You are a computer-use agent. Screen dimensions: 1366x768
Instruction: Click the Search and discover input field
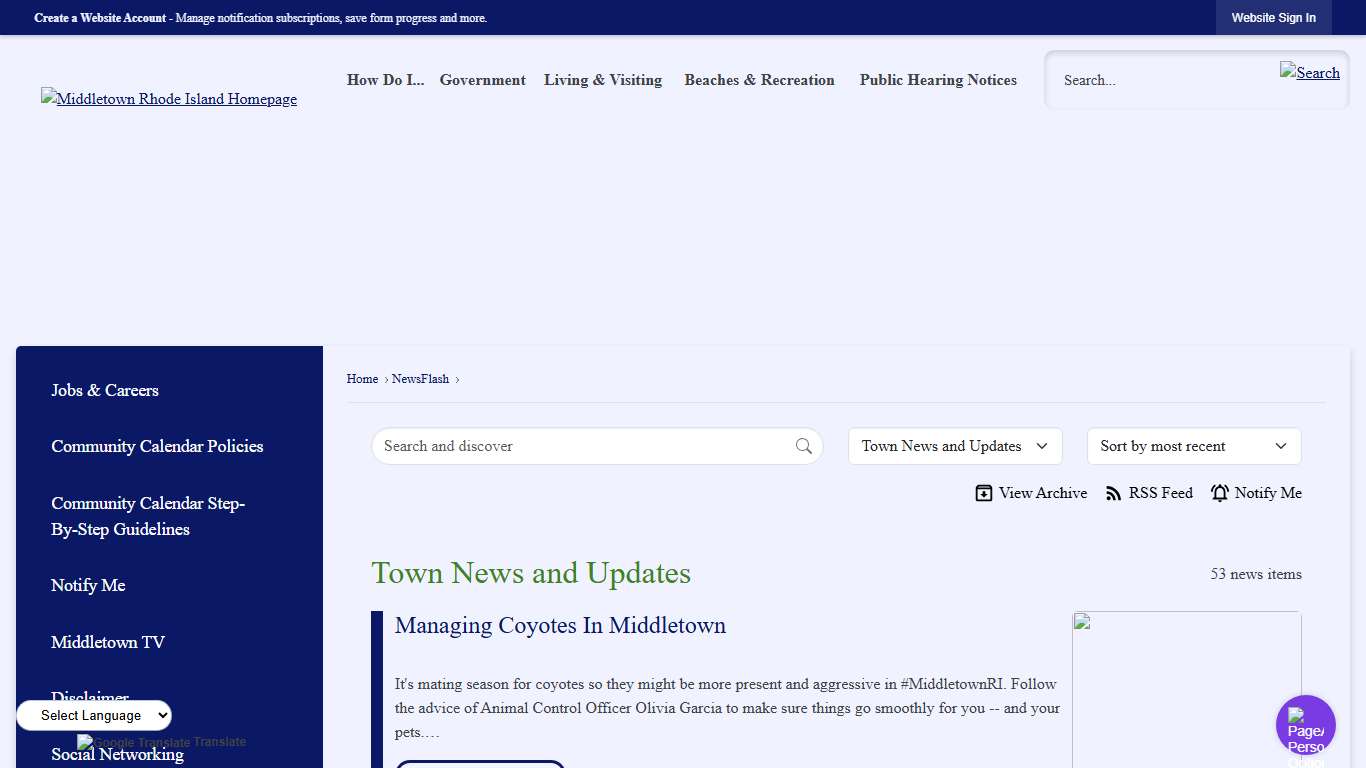pos(585,446)
